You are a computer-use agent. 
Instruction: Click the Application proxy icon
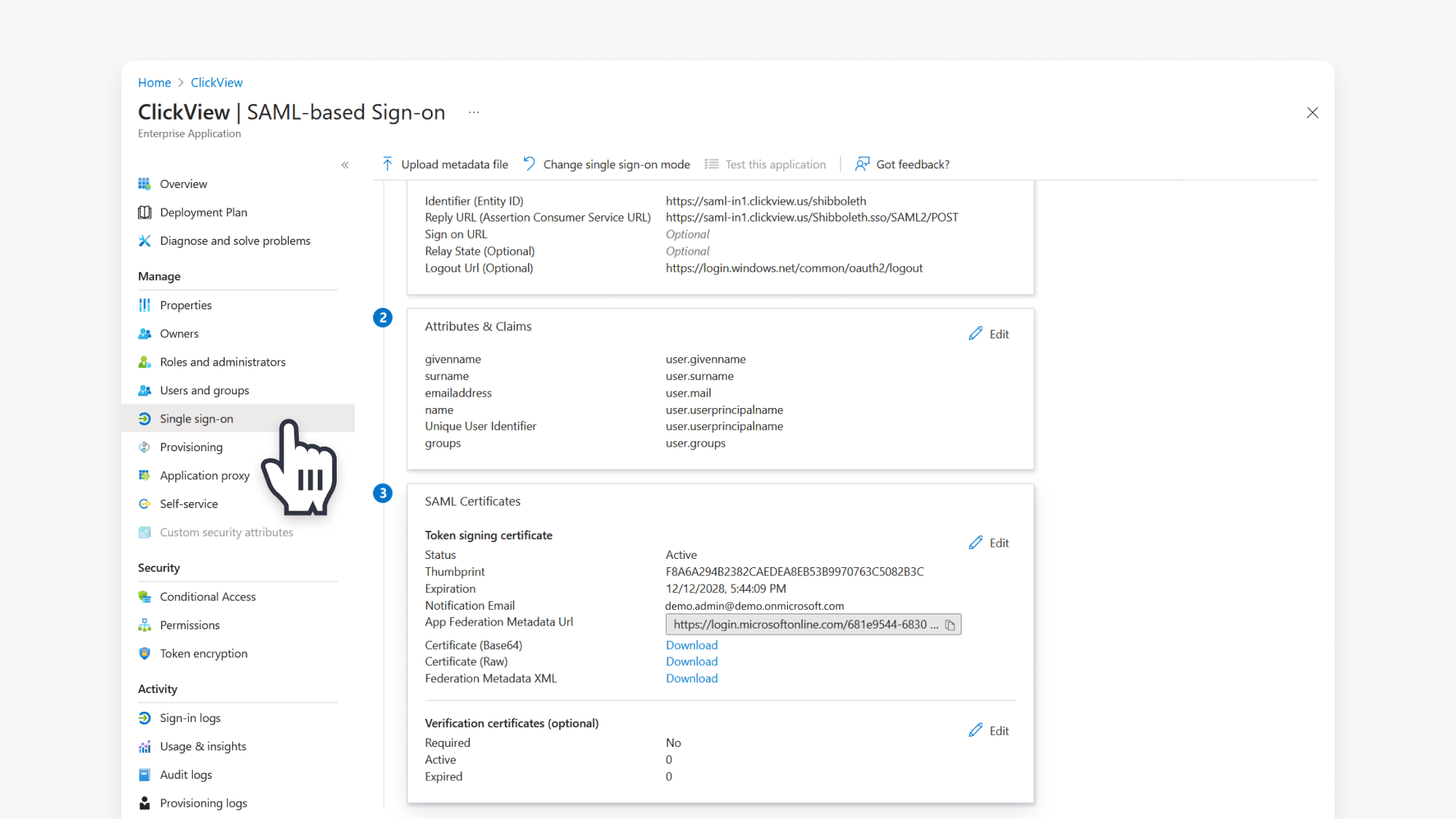144,475
